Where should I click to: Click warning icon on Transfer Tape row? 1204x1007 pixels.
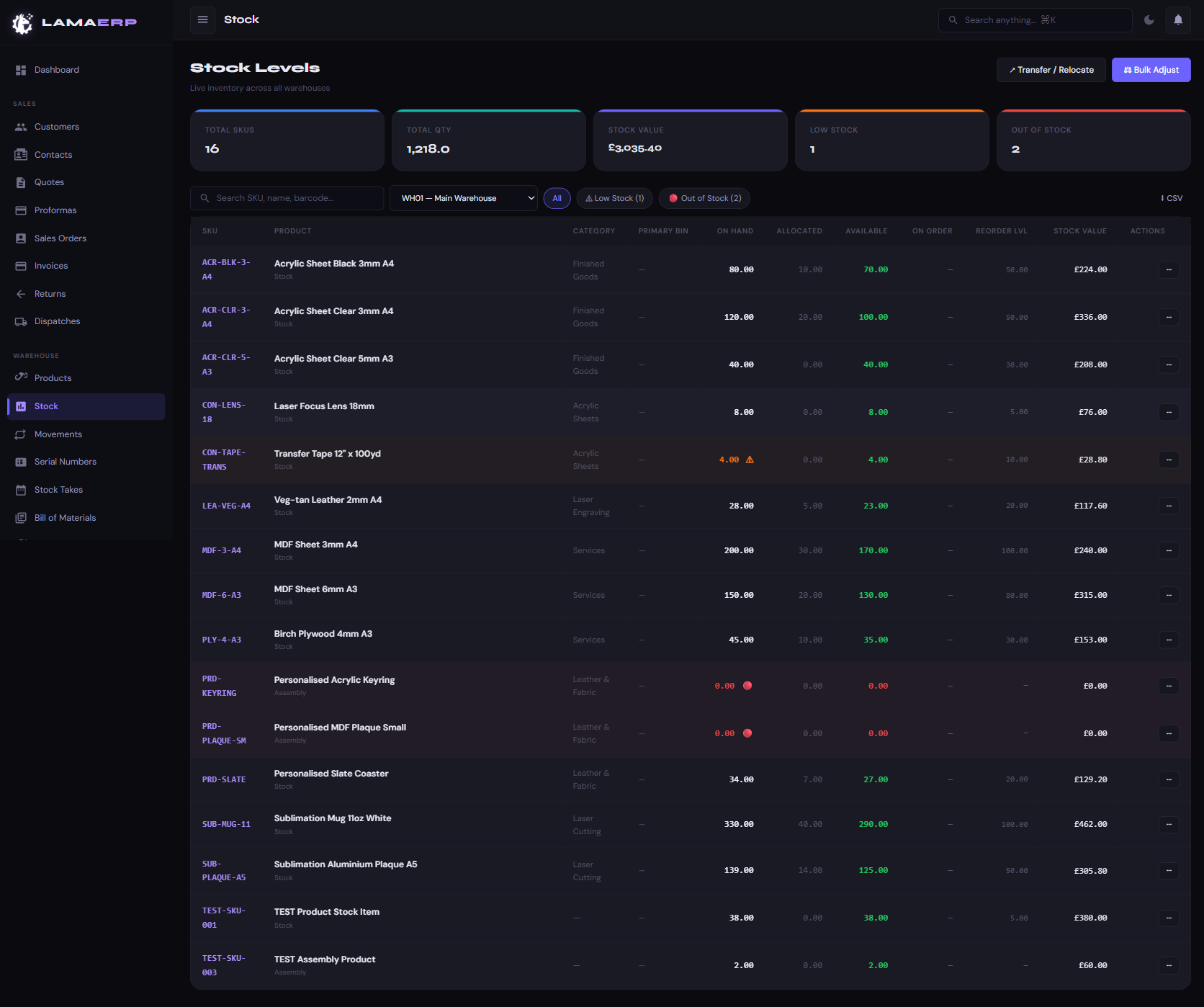750,460
